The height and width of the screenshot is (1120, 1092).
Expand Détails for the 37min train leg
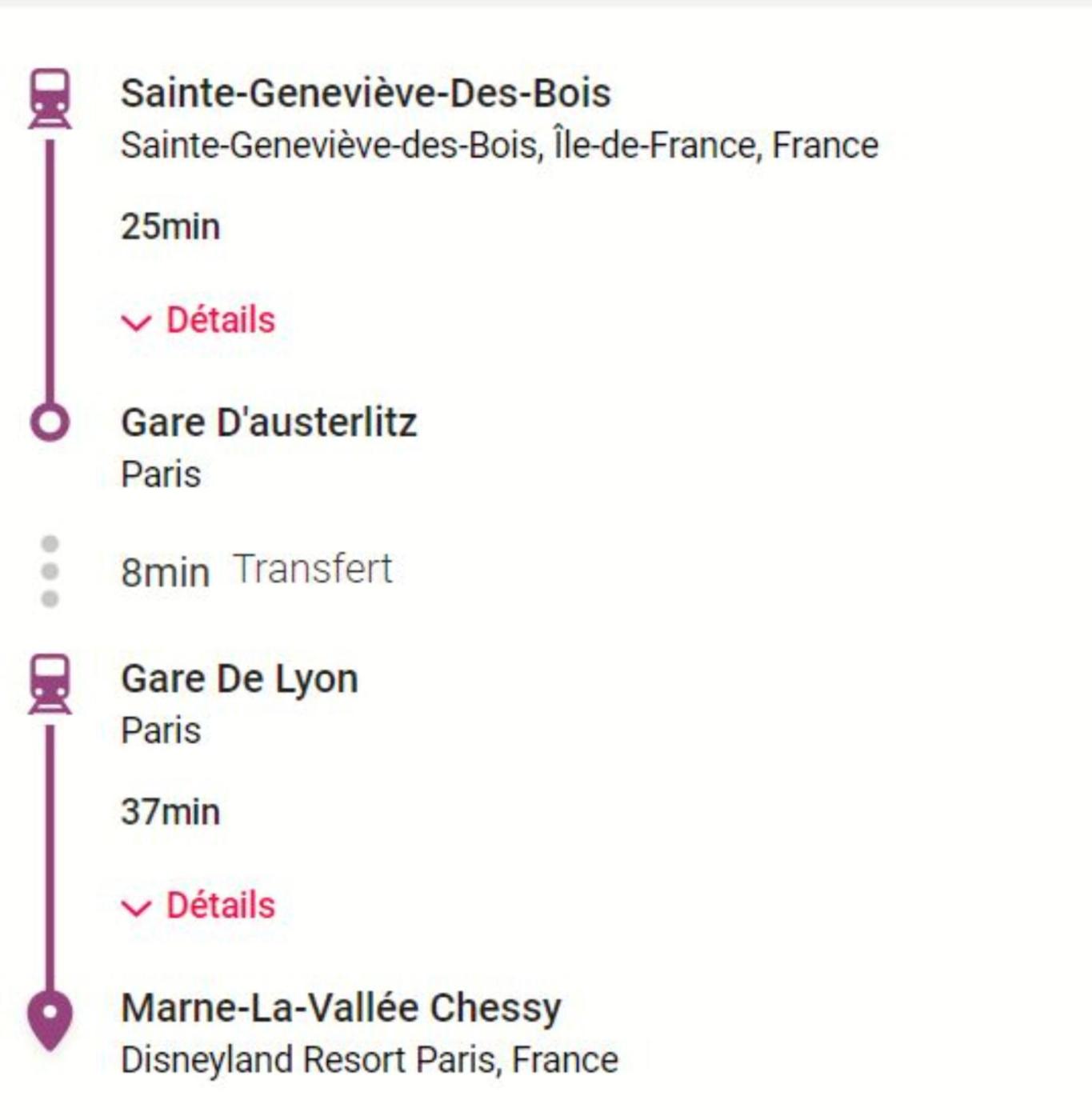point(220,906)
